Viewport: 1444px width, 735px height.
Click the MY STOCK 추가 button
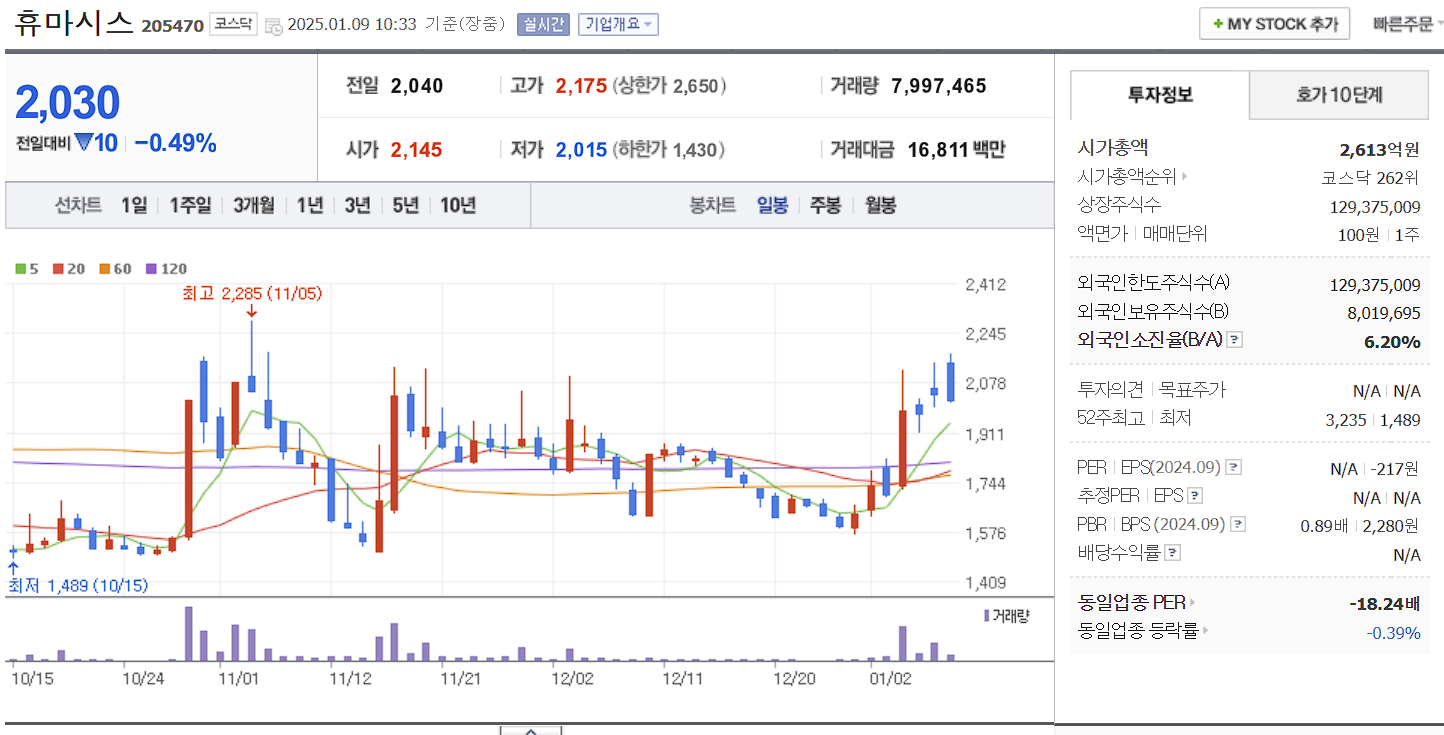(1274, 23)
